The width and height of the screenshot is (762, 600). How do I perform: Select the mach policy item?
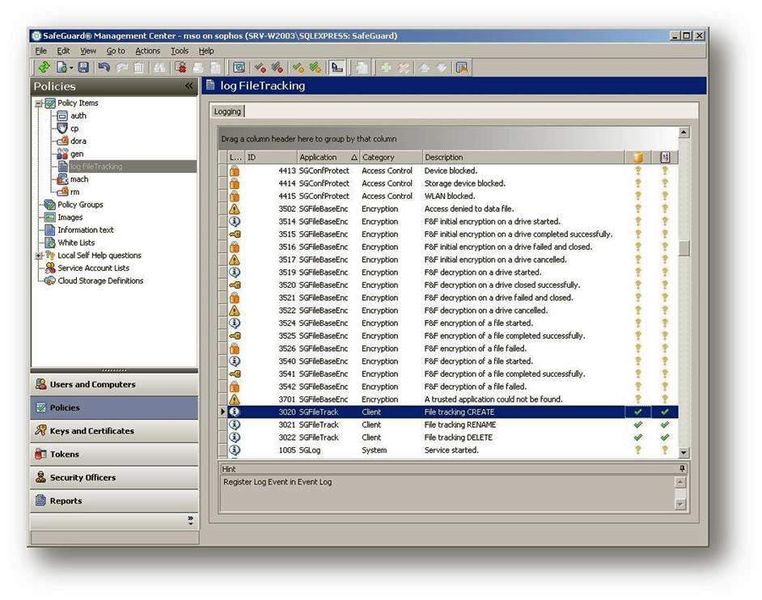(79, 179)
